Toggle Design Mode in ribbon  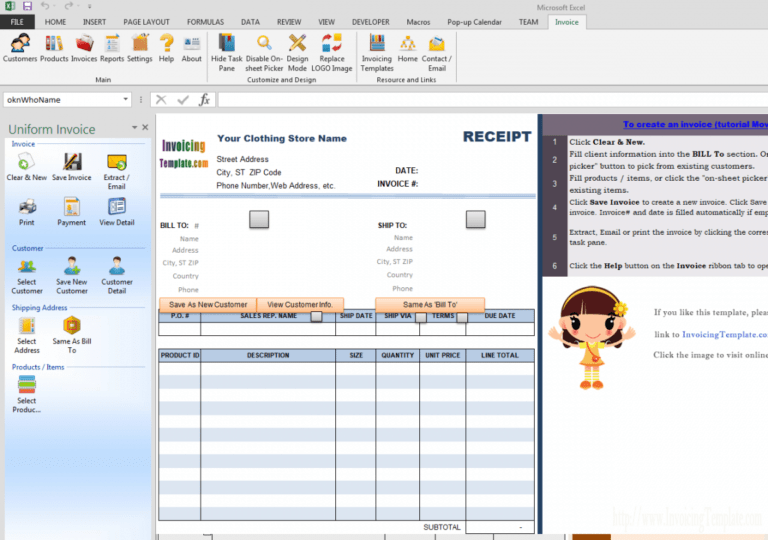(x=297, y=46)
